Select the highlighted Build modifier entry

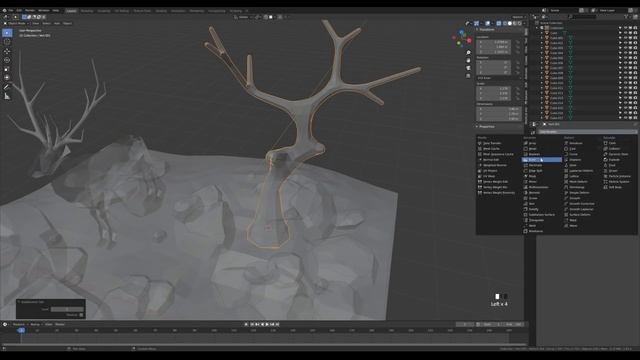pos(542,160)
